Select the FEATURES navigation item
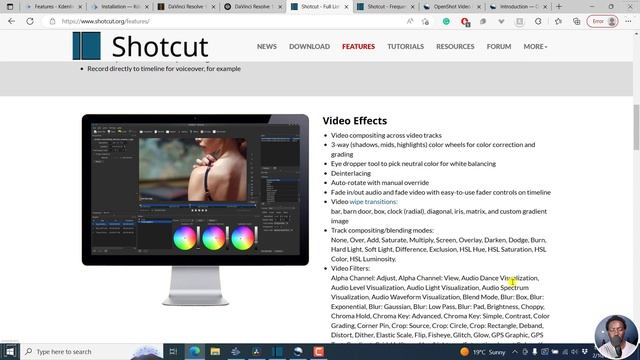This screenshot has height=360, width=640. pos(358,47)
